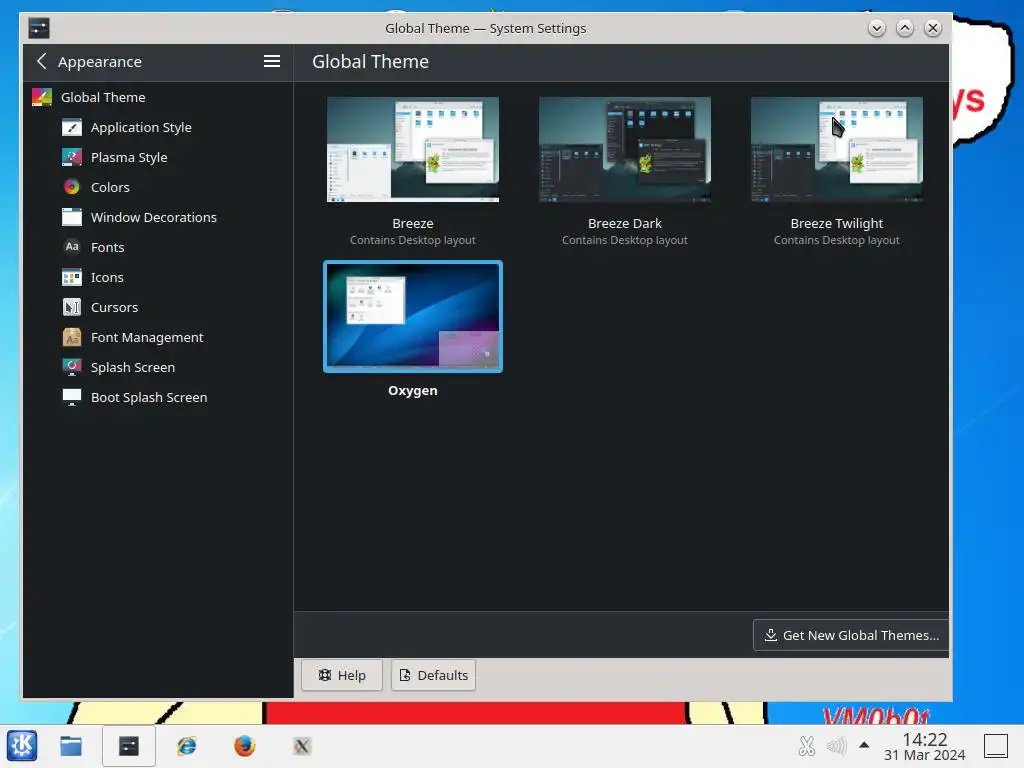Select the Icons category icon
Viewport: 1024px width, 768px height.
tap(72, 278)
